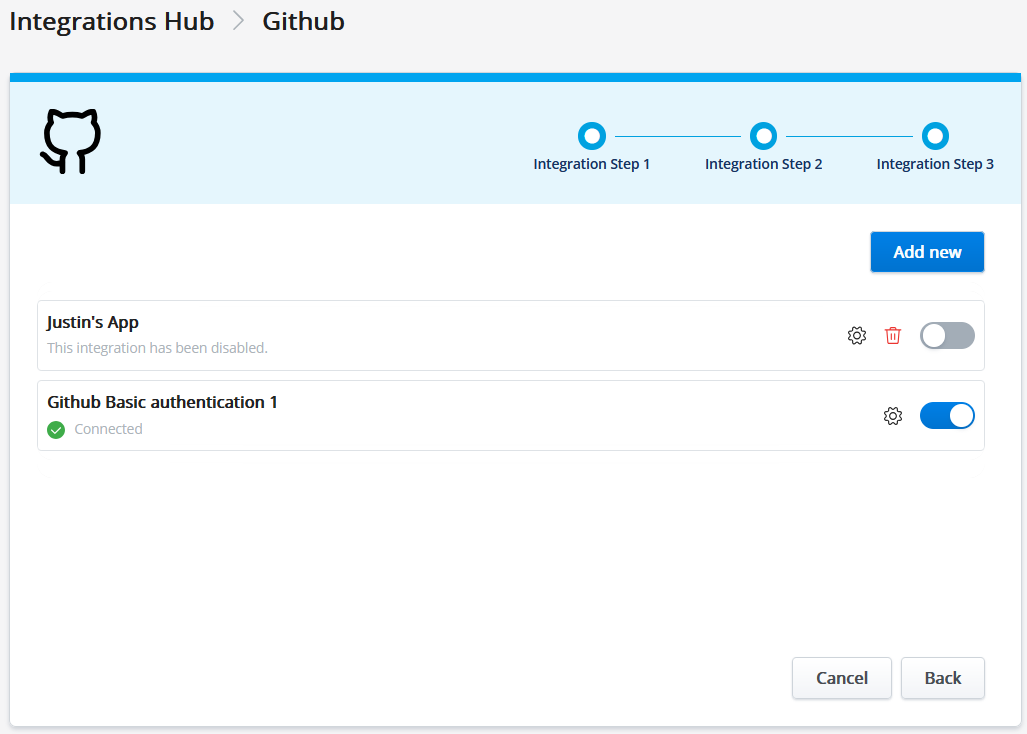Select the Github Basic authentication 1 name
This screenshot has width=1027, height=734.
coord(162,402)
